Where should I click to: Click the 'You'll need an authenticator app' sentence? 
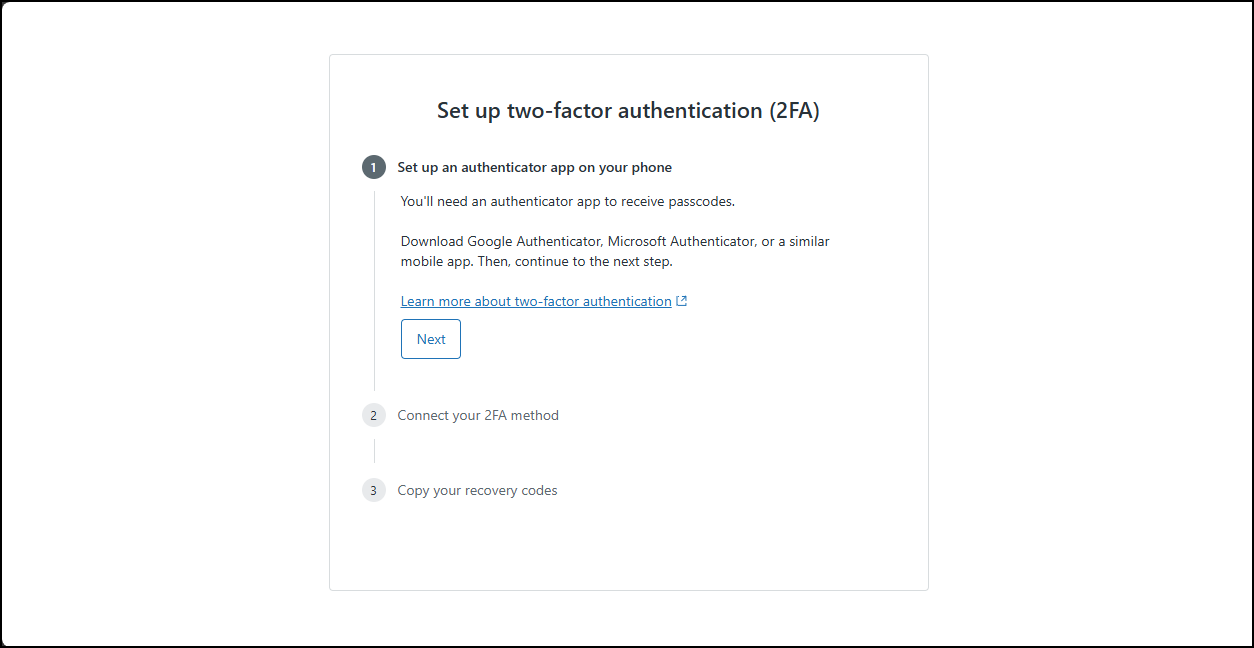pos(567,201)
